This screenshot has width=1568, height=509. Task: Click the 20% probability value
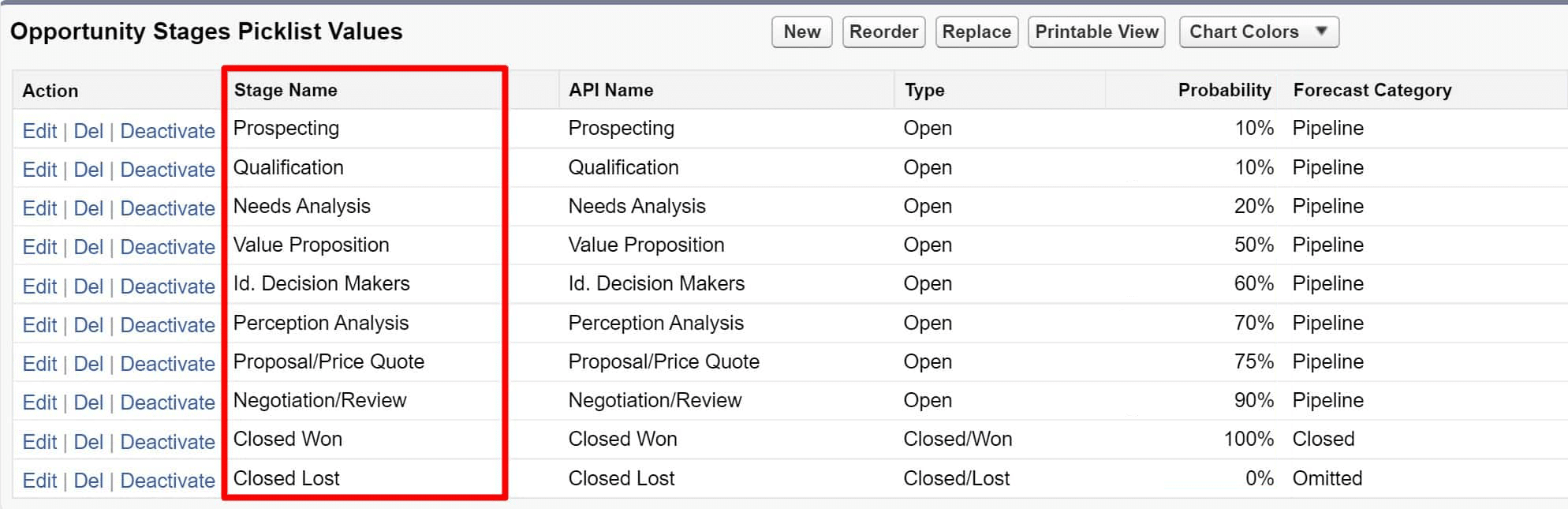tap(1254, 206)
